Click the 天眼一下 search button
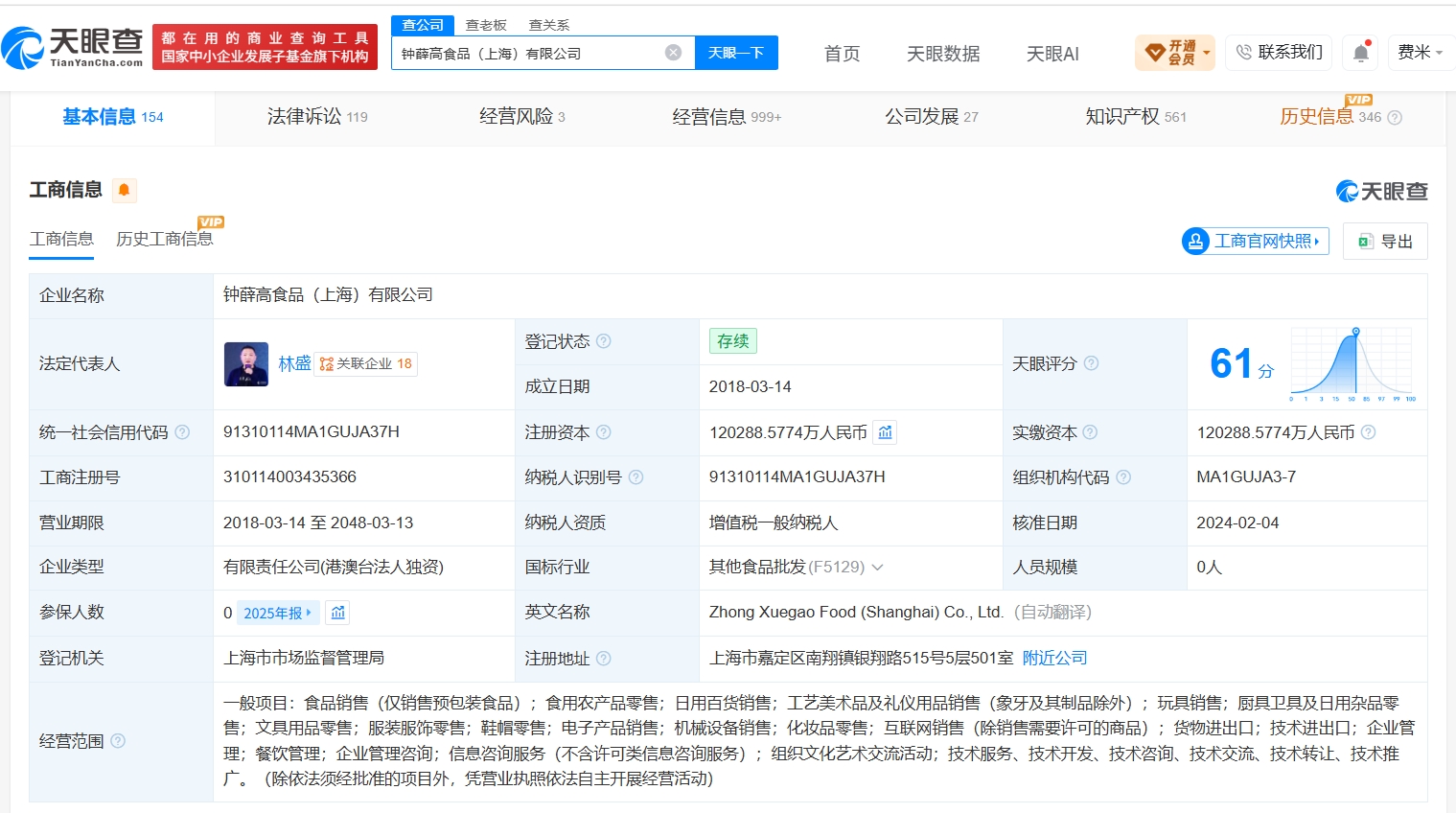This screenshot has height=813, width=1456. click(736, 53)
